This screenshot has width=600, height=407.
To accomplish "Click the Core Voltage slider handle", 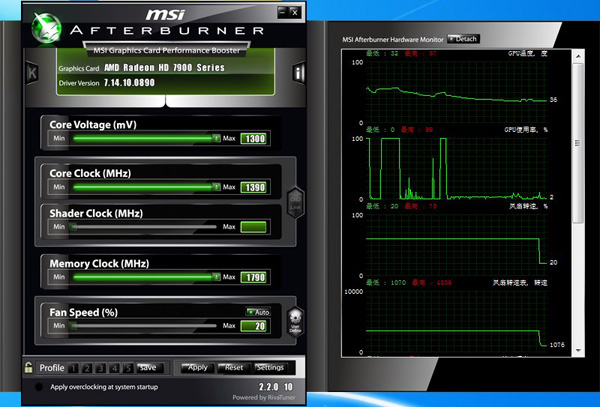I will click(x=217, y=138).
